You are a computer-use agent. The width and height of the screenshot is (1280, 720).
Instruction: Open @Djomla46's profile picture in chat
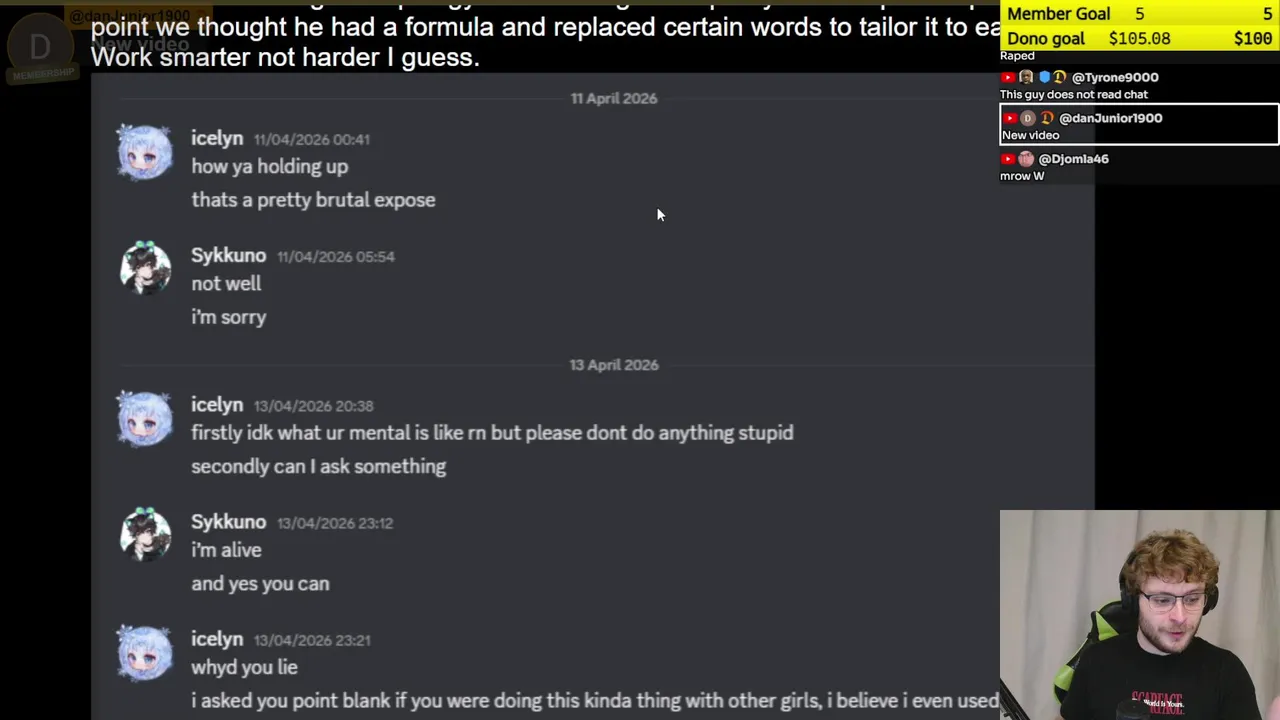[x=1026, y=159]
